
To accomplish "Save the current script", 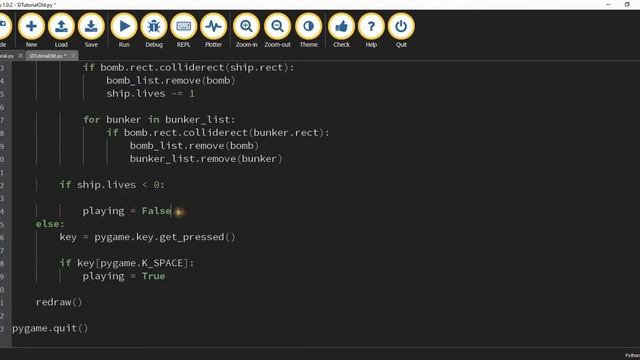I will 91,30.
